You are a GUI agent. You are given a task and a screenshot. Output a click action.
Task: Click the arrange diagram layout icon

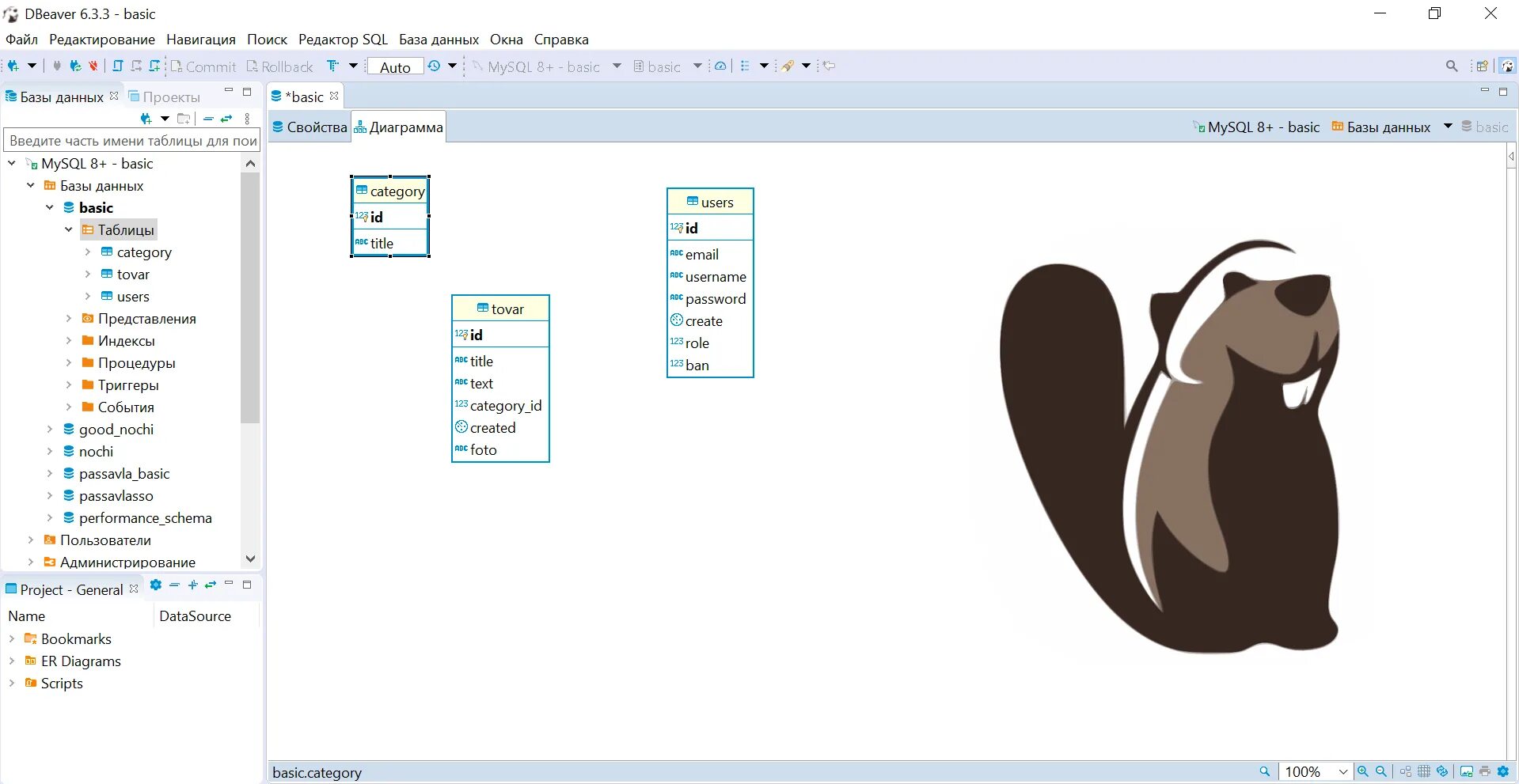point(1406,771)
